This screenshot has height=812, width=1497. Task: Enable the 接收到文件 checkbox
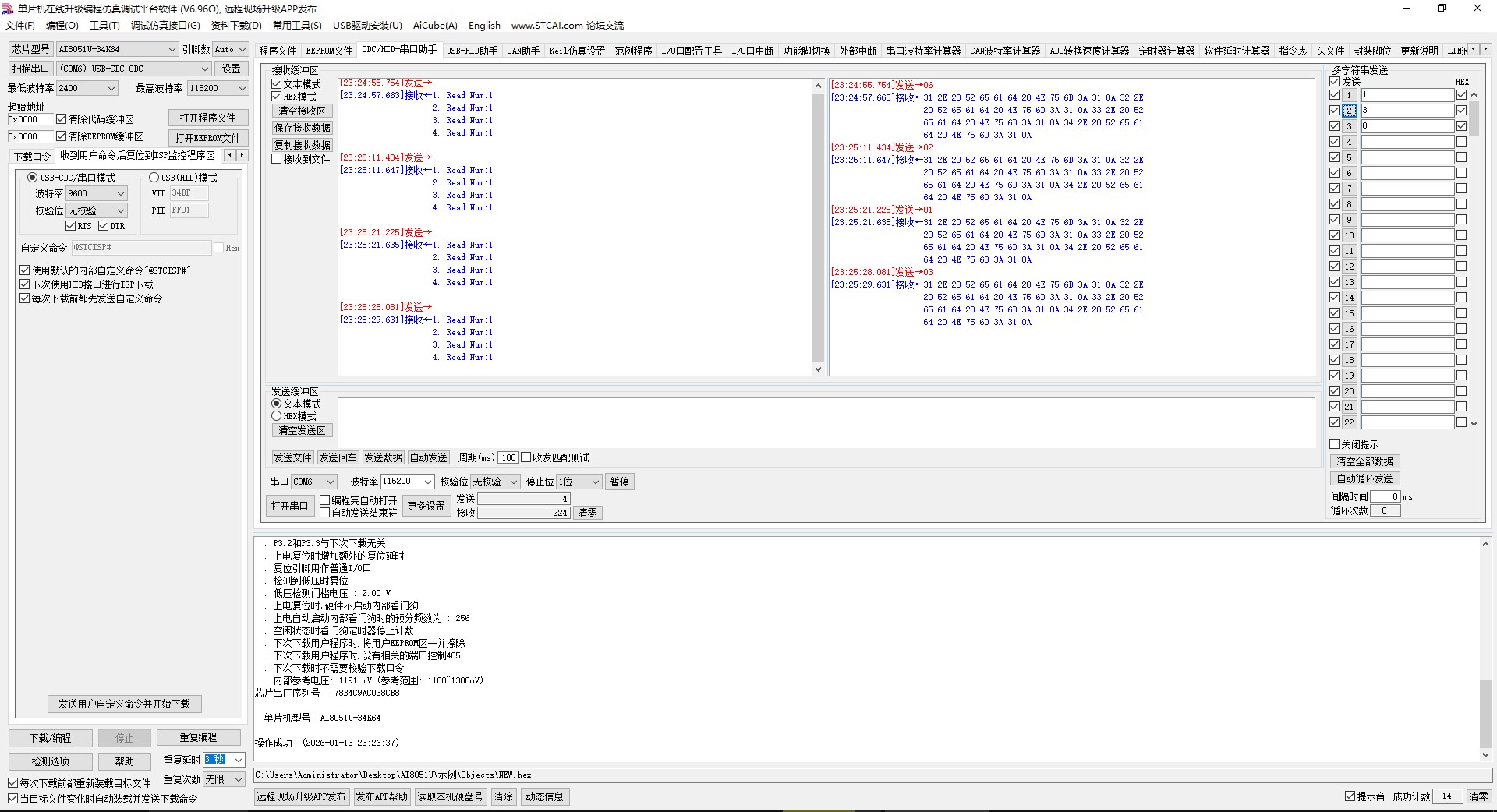(277, 159)
